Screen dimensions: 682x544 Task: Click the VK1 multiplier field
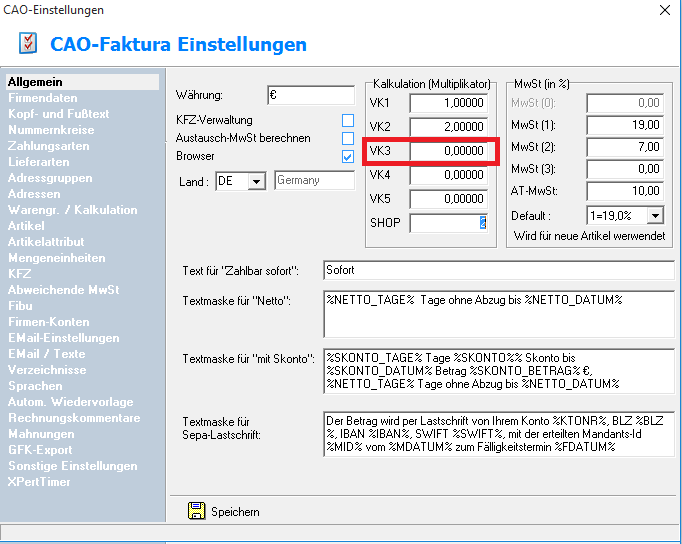click(x=448, y=103)
